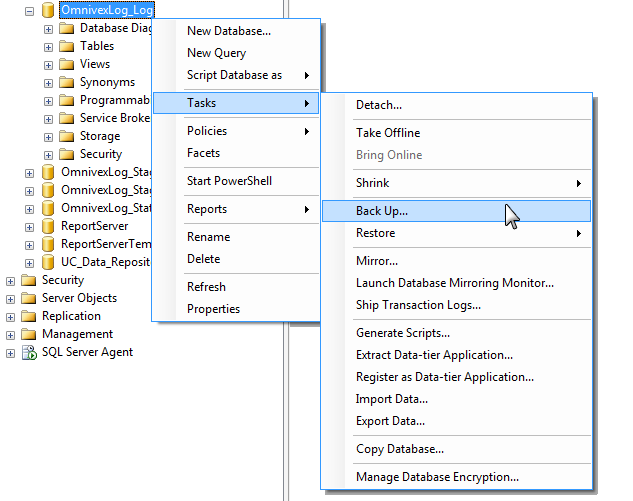Screen dimensions: 633x501
Task: Click the Synonyms folder icon
Action: tap(66, 82)
